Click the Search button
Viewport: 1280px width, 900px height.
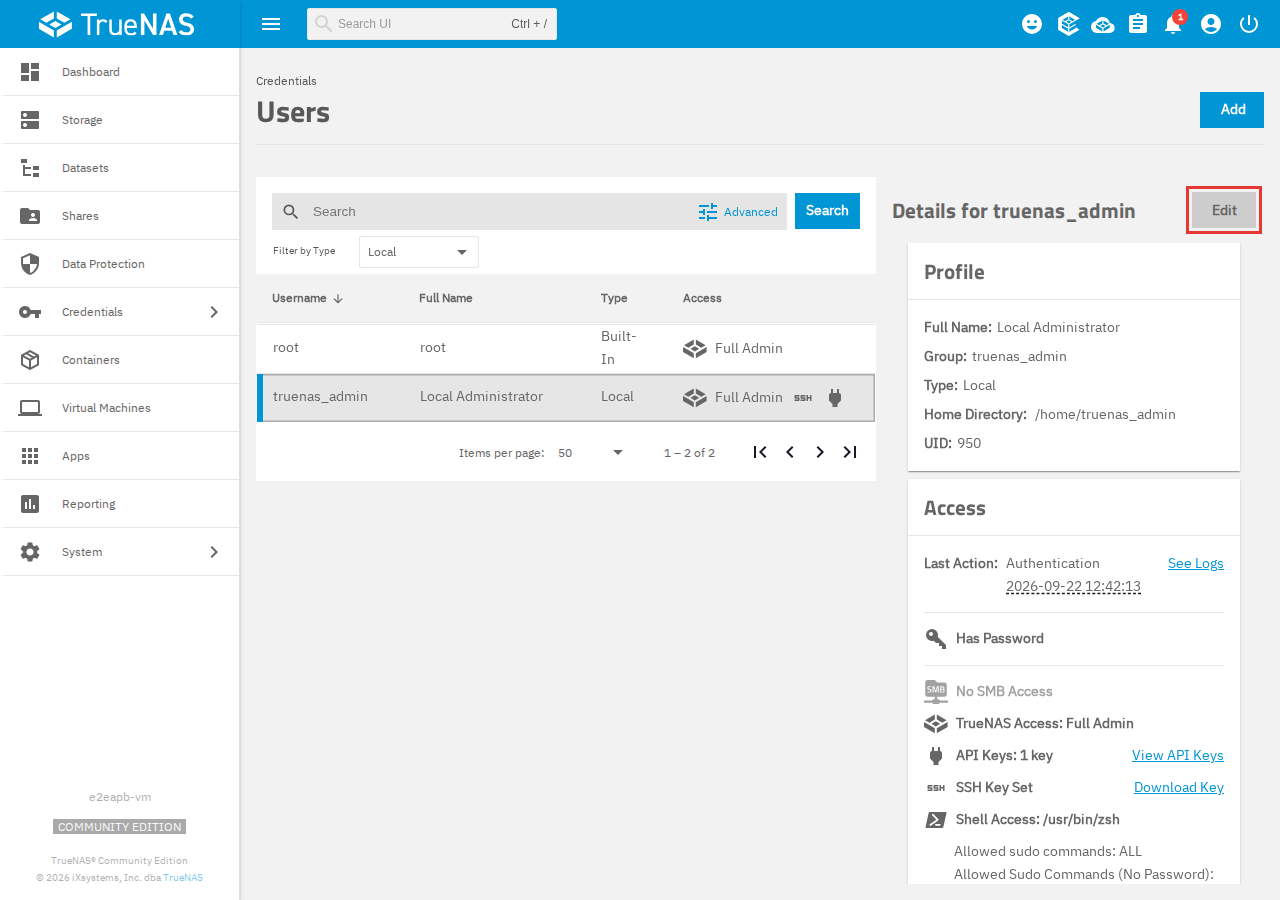(x=827, y=211)
